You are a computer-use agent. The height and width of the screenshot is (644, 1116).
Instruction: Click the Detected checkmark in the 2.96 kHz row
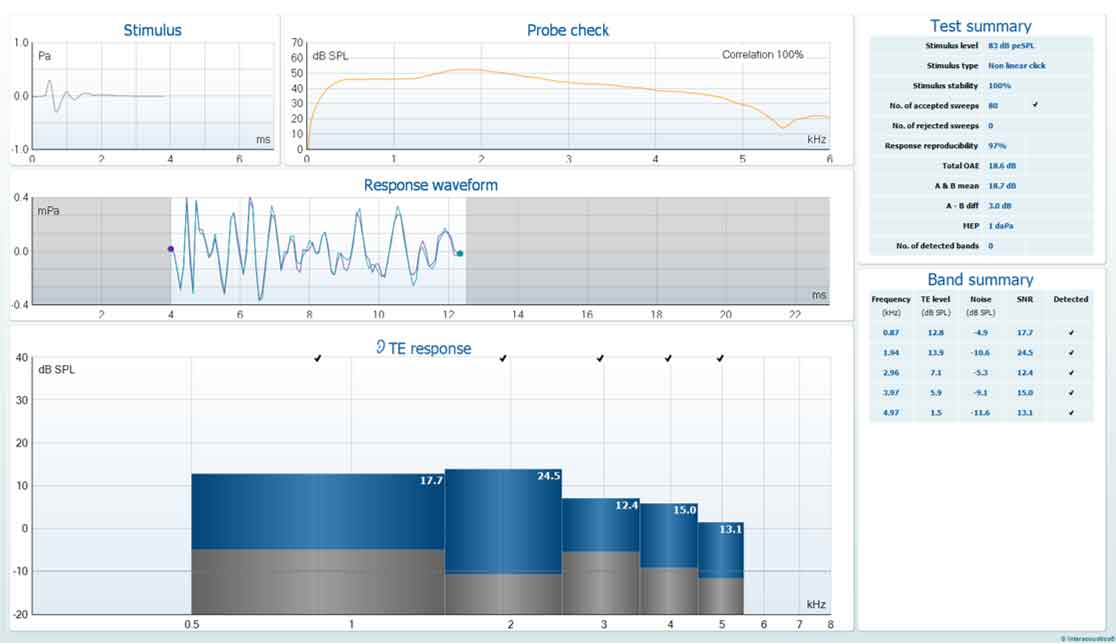(1070, 372)
